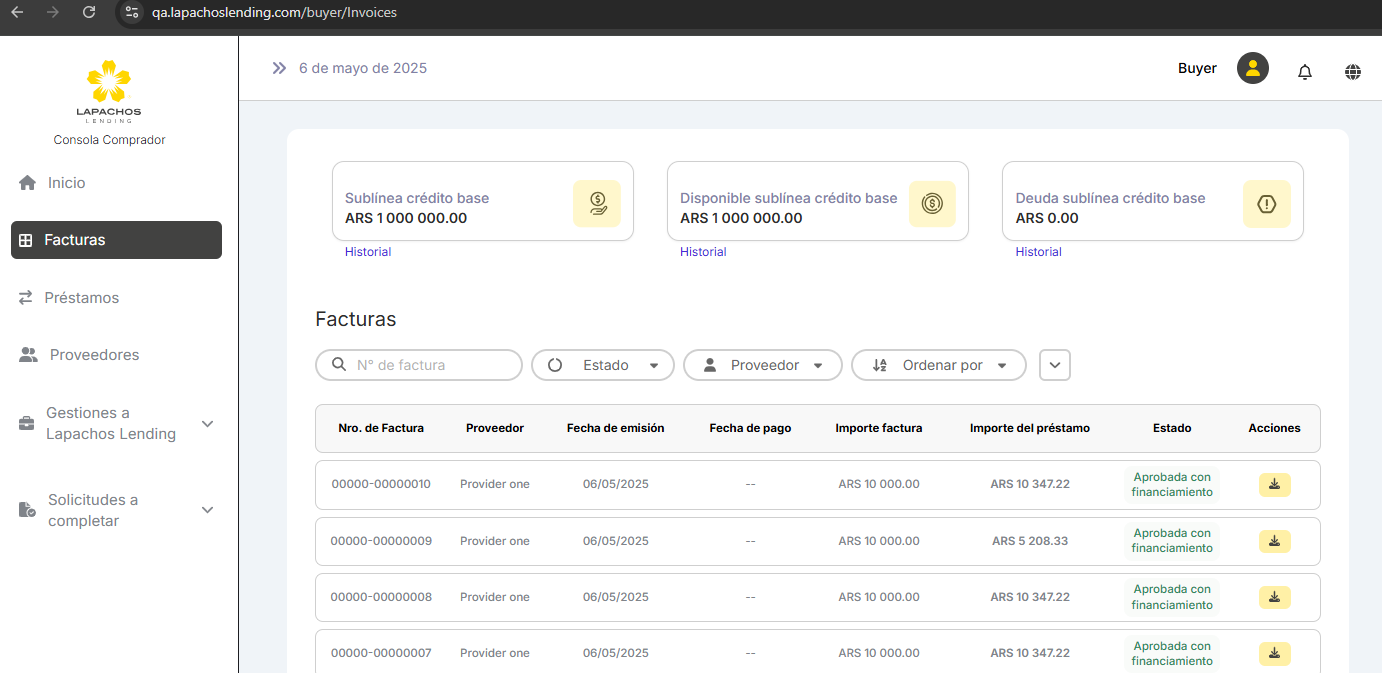Collapse sidebar with double chevron icon
1382x673 pixels.
pos(279,69)
